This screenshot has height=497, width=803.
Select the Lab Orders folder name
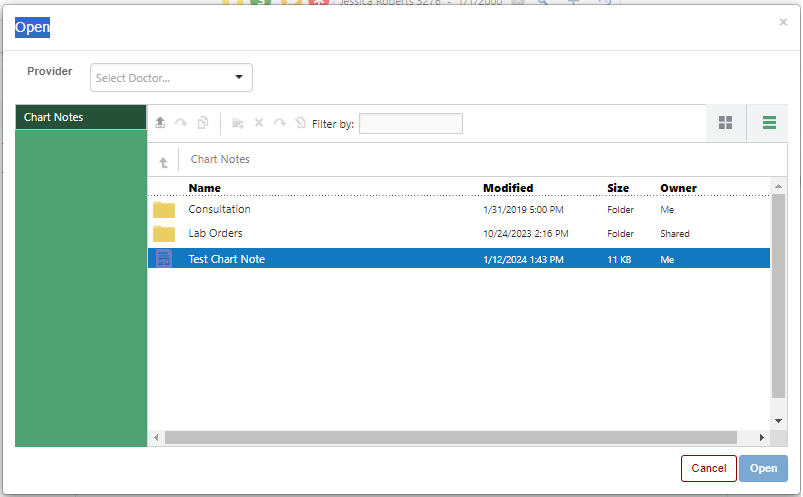[x=215, y=233]
